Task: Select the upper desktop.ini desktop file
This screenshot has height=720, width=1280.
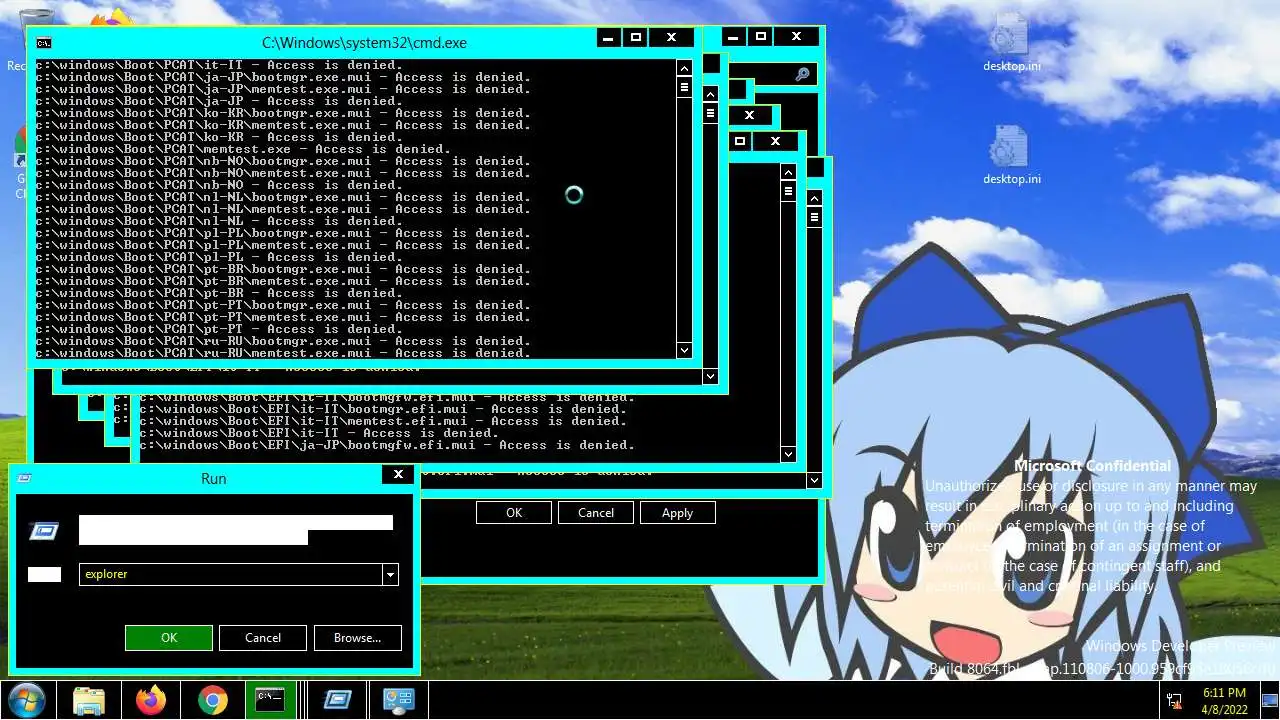Action: point(1010,45)
